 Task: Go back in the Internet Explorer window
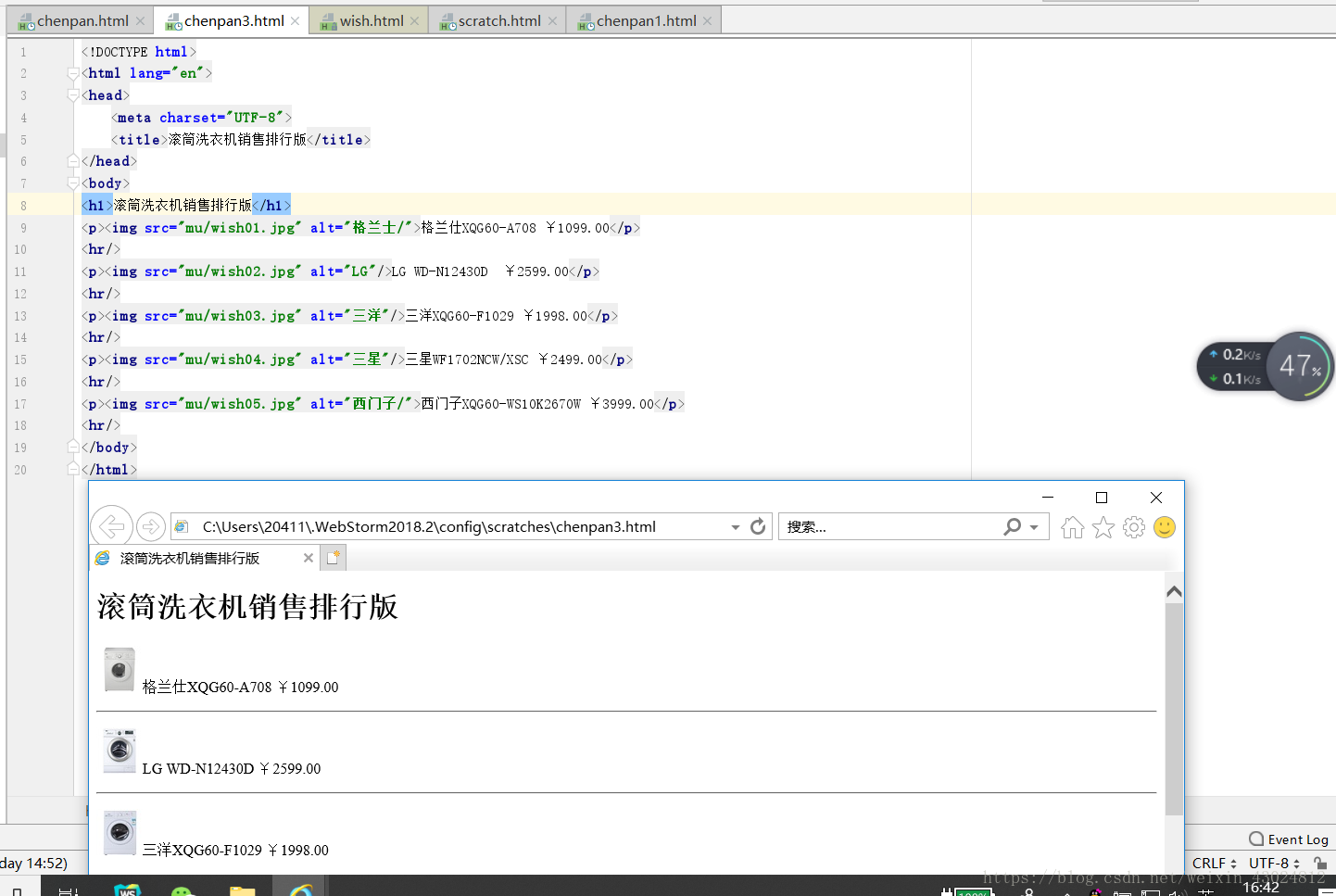tap(111, 527)
